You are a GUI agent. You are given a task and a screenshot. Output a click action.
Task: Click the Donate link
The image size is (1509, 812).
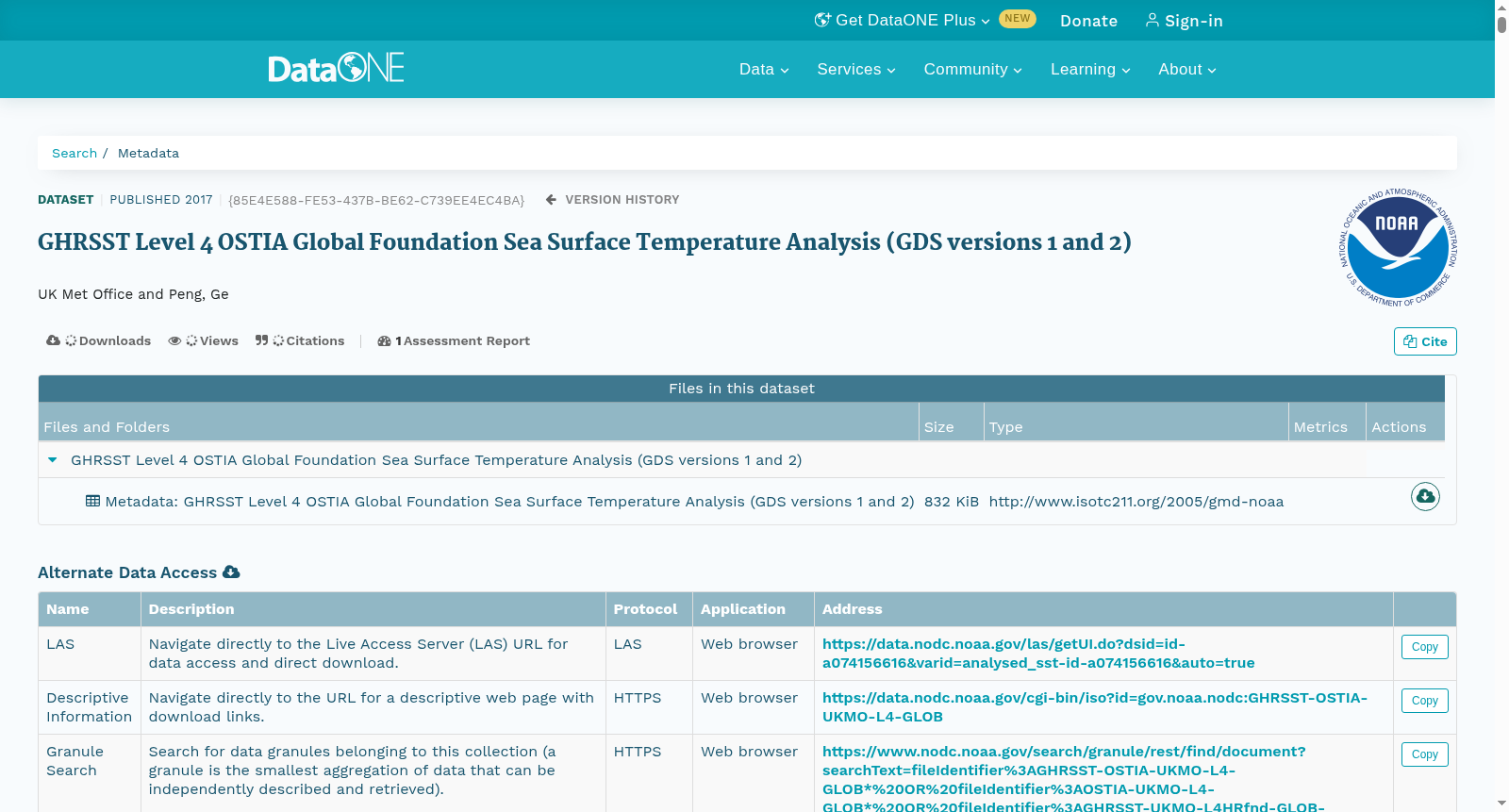click(x=1088, y=21)
